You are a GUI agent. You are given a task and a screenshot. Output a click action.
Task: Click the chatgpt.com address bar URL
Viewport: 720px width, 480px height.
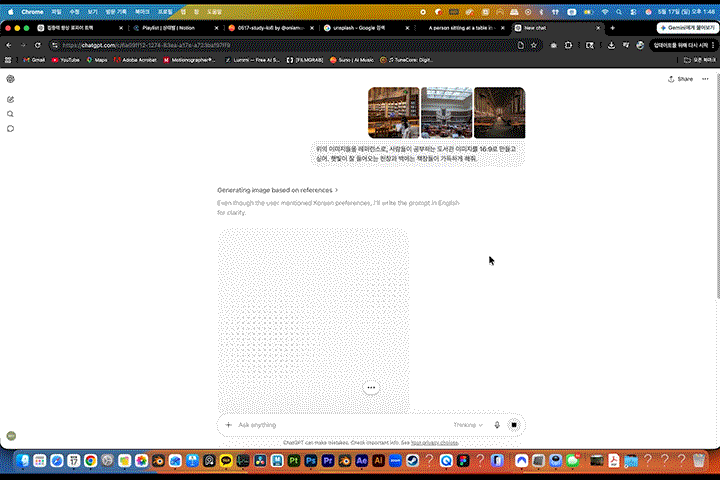click(146, 45)
